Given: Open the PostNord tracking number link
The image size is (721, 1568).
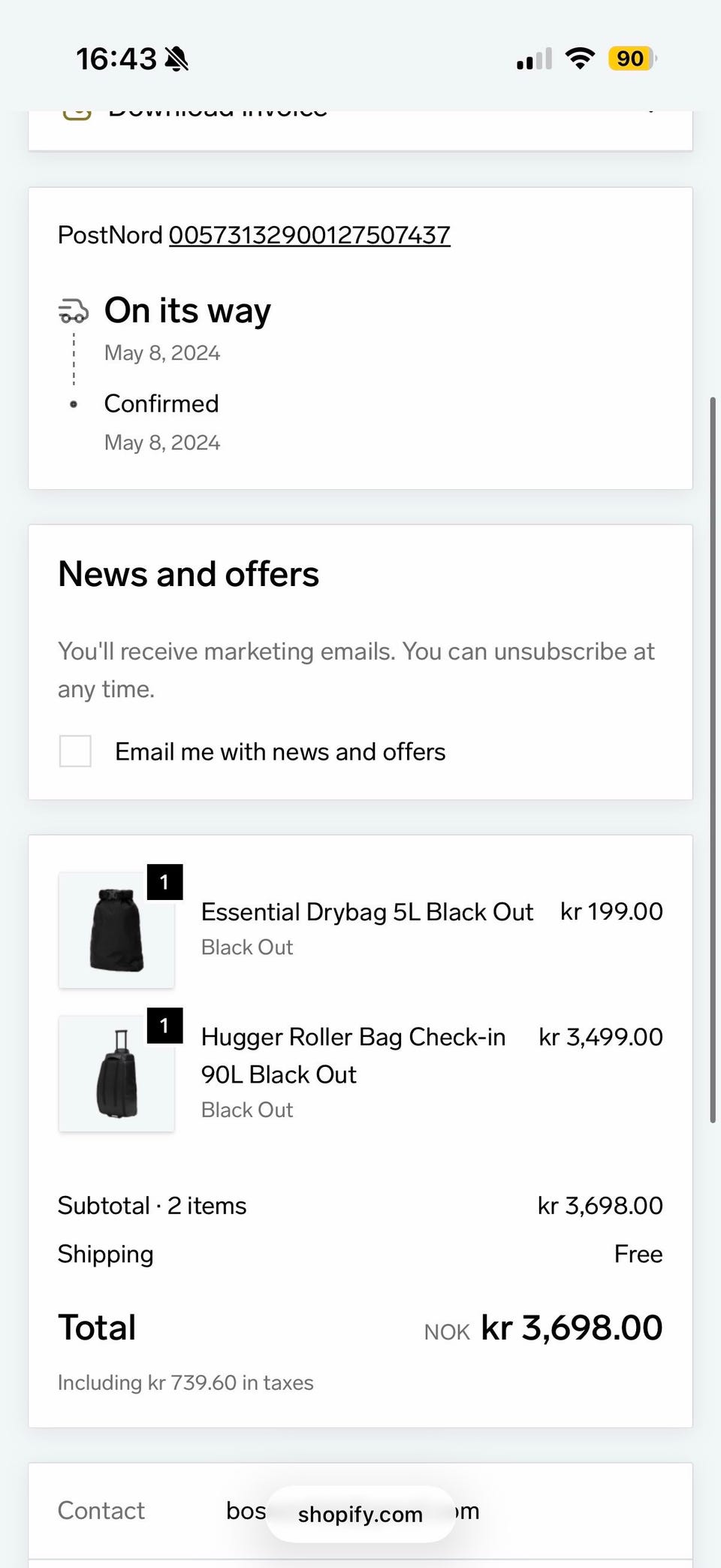Looking at the screenshot, I should click(x=309, y=235).
